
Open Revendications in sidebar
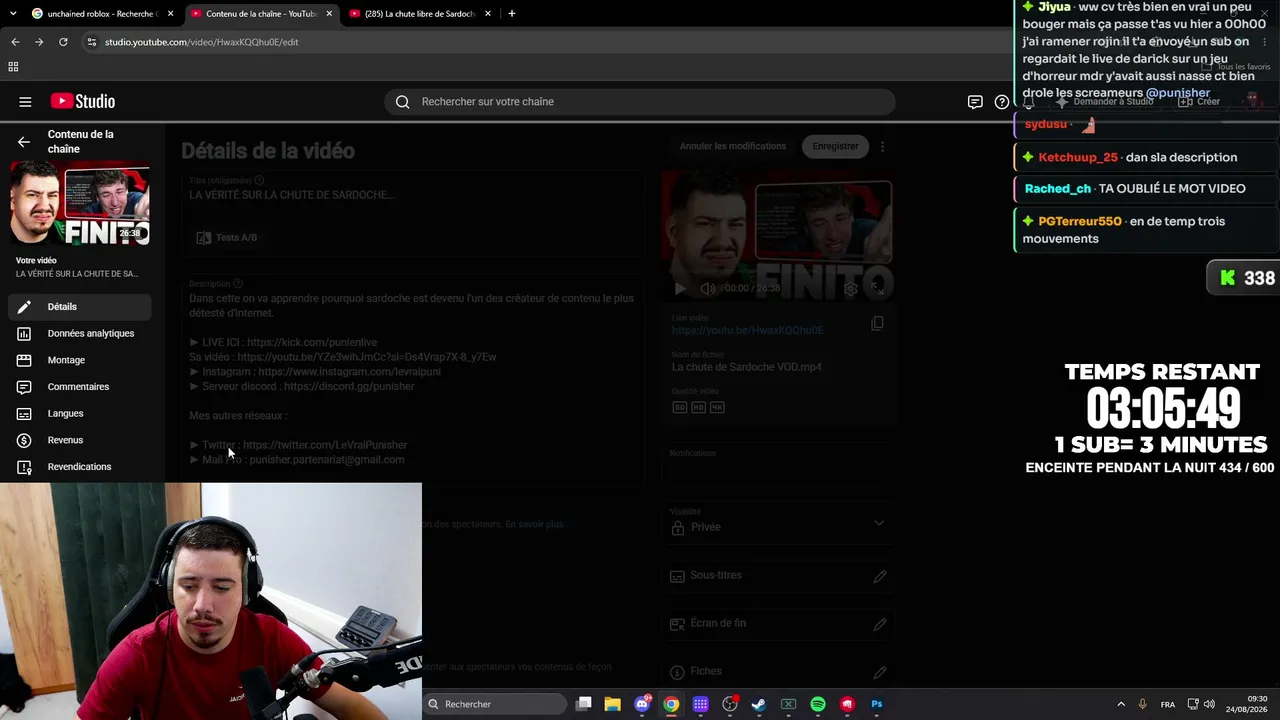pos(80,467)
